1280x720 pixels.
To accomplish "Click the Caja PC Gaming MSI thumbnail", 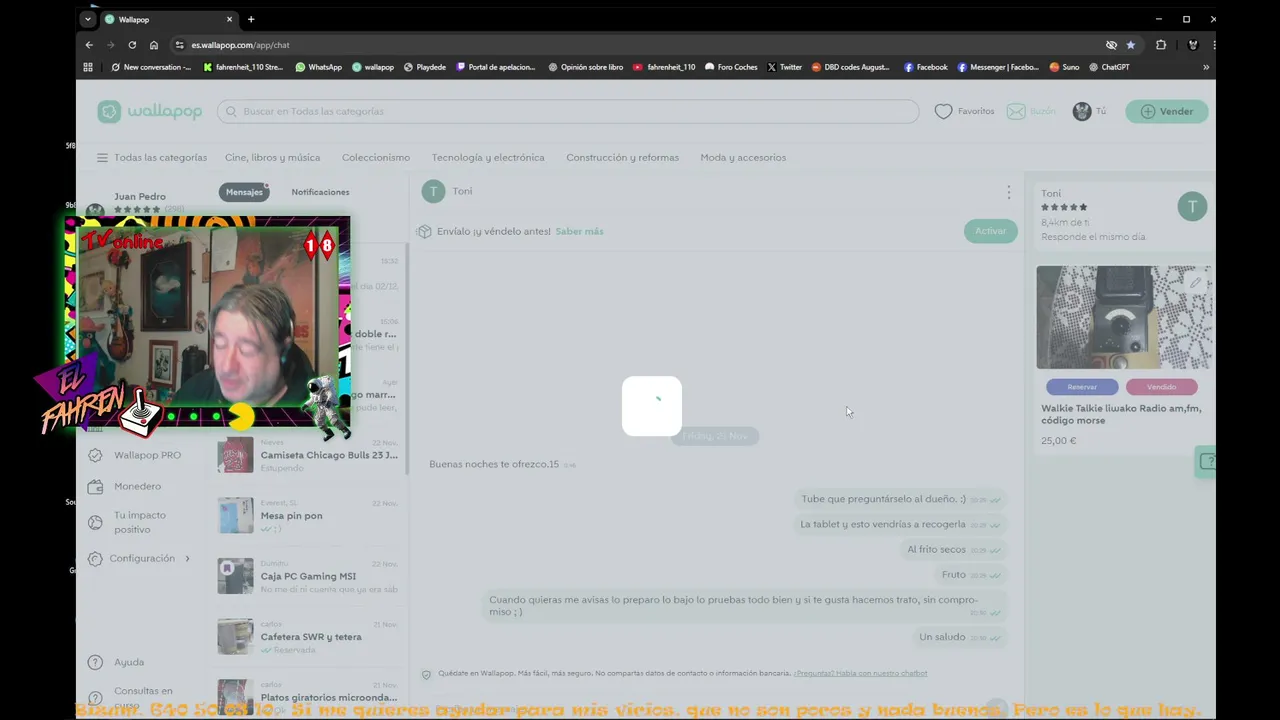I will click(x=236, y=576).
